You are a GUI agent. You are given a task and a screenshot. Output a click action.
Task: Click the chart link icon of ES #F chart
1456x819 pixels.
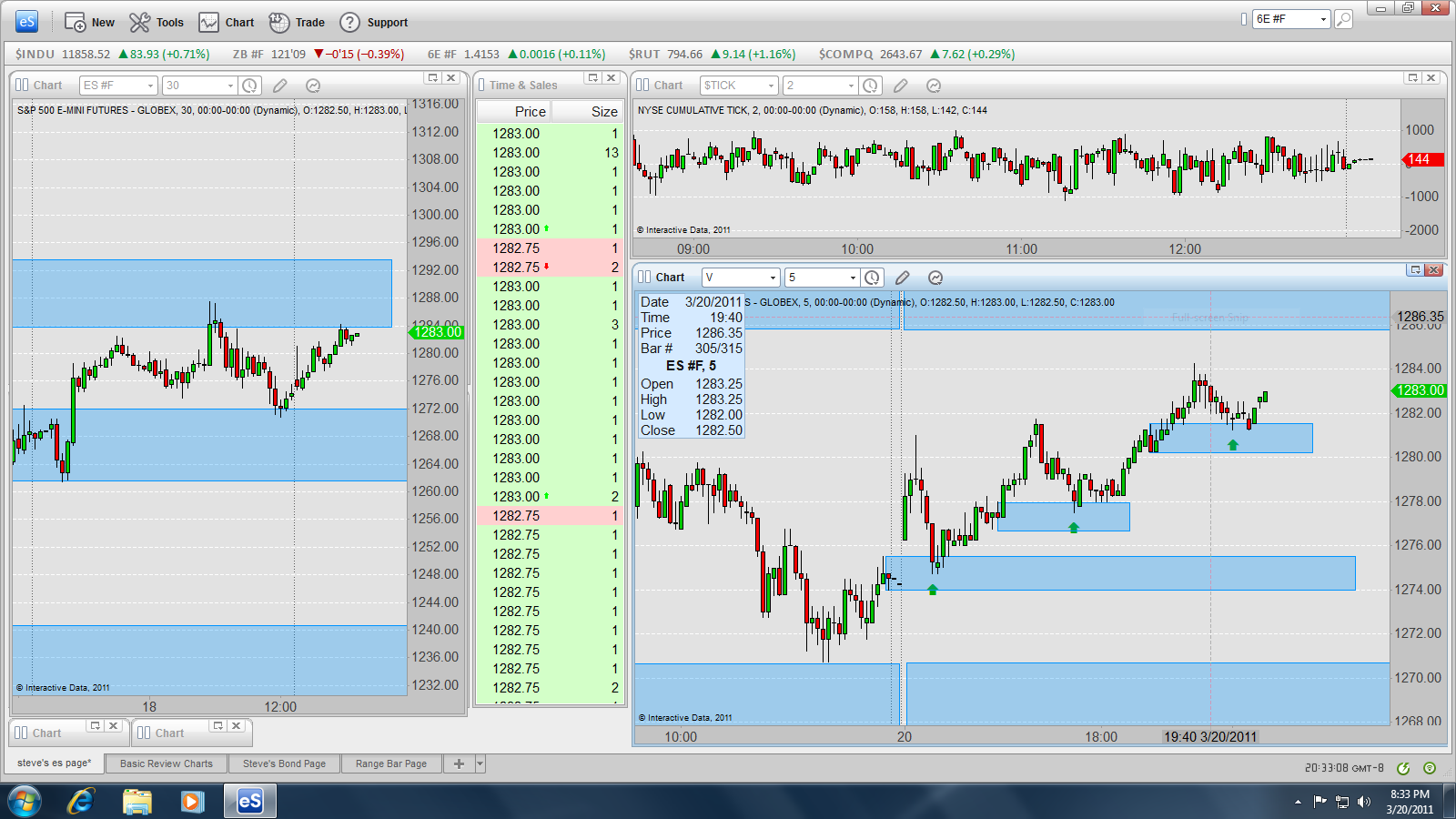(21, 85)
